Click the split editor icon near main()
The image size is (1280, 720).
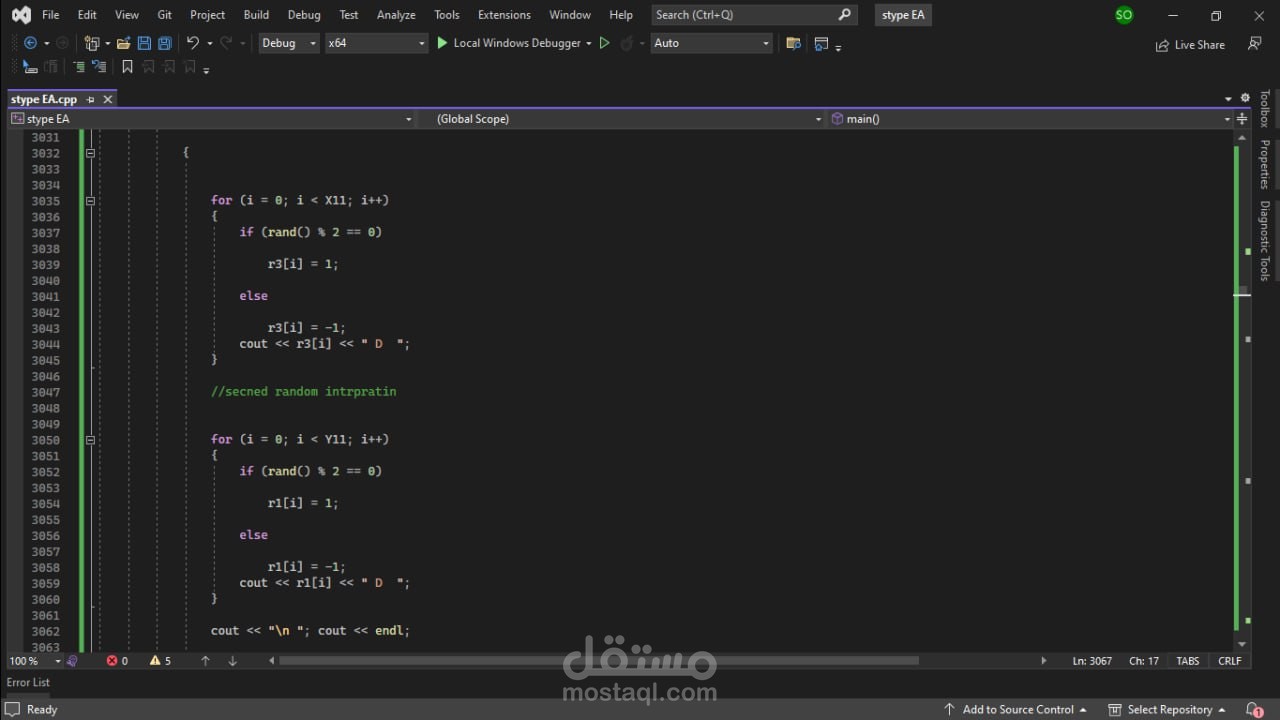[x=1242, y=119]
